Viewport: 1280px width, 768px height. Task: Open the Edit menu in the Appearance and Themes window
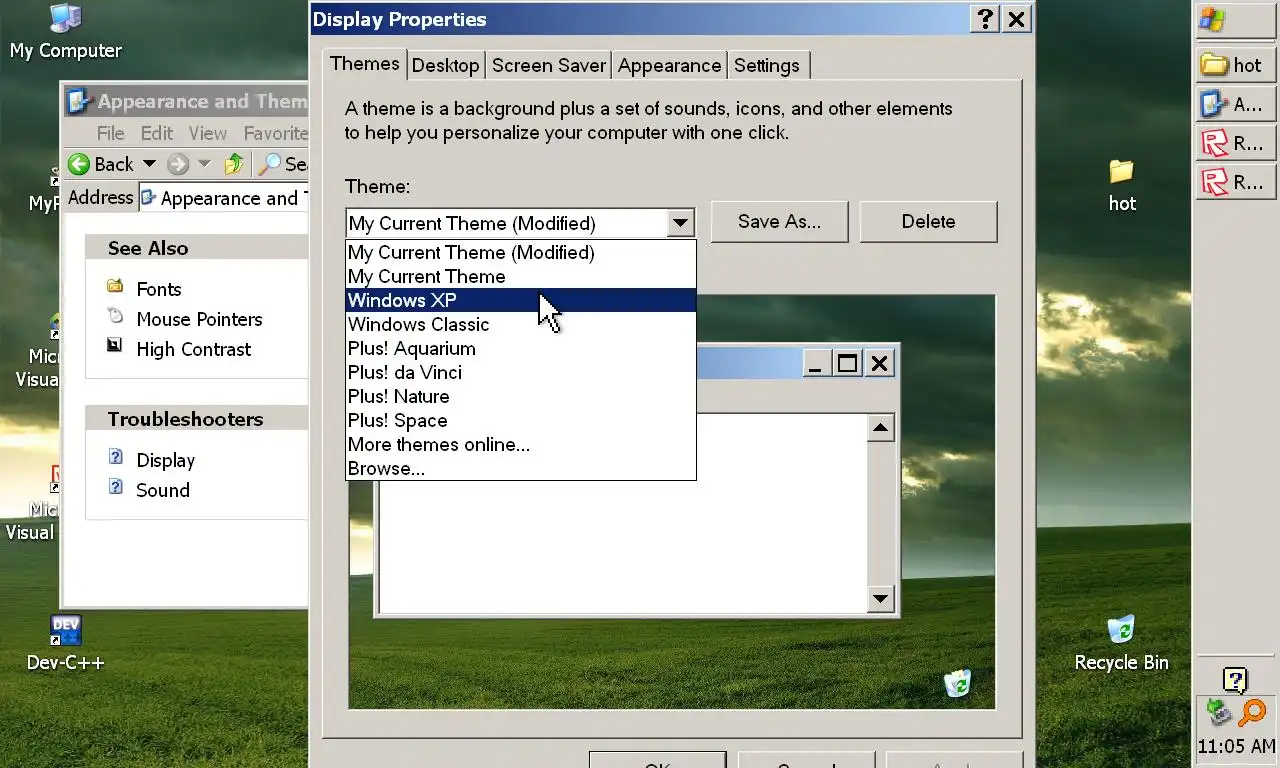[x=156, y=133]
